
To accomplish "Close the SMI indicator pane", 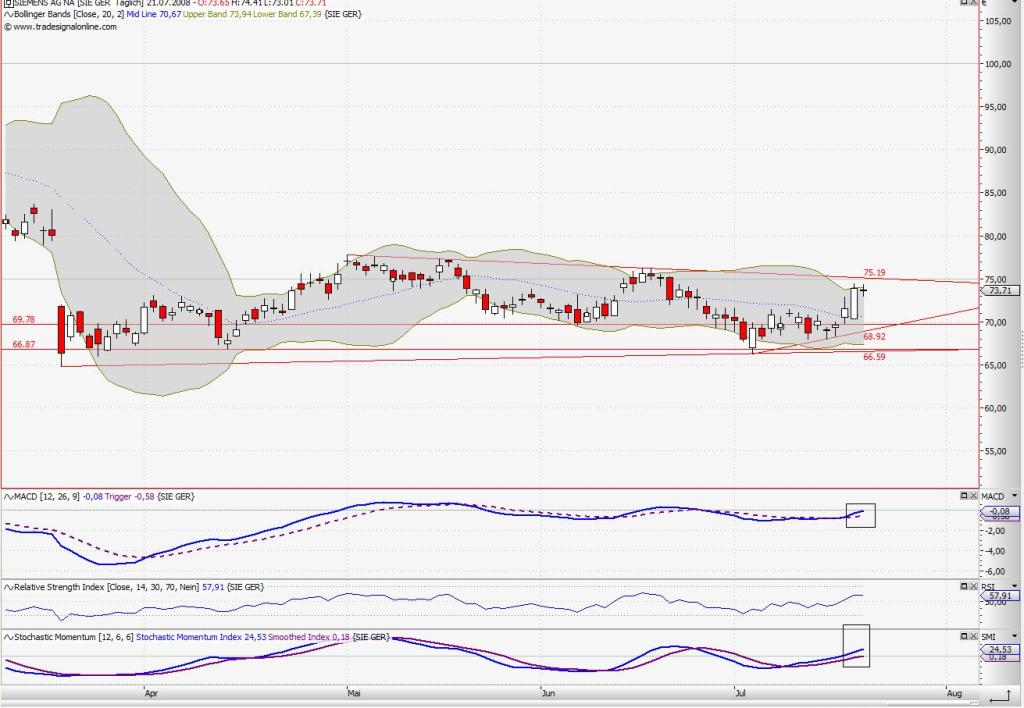I will pos(973,636).
